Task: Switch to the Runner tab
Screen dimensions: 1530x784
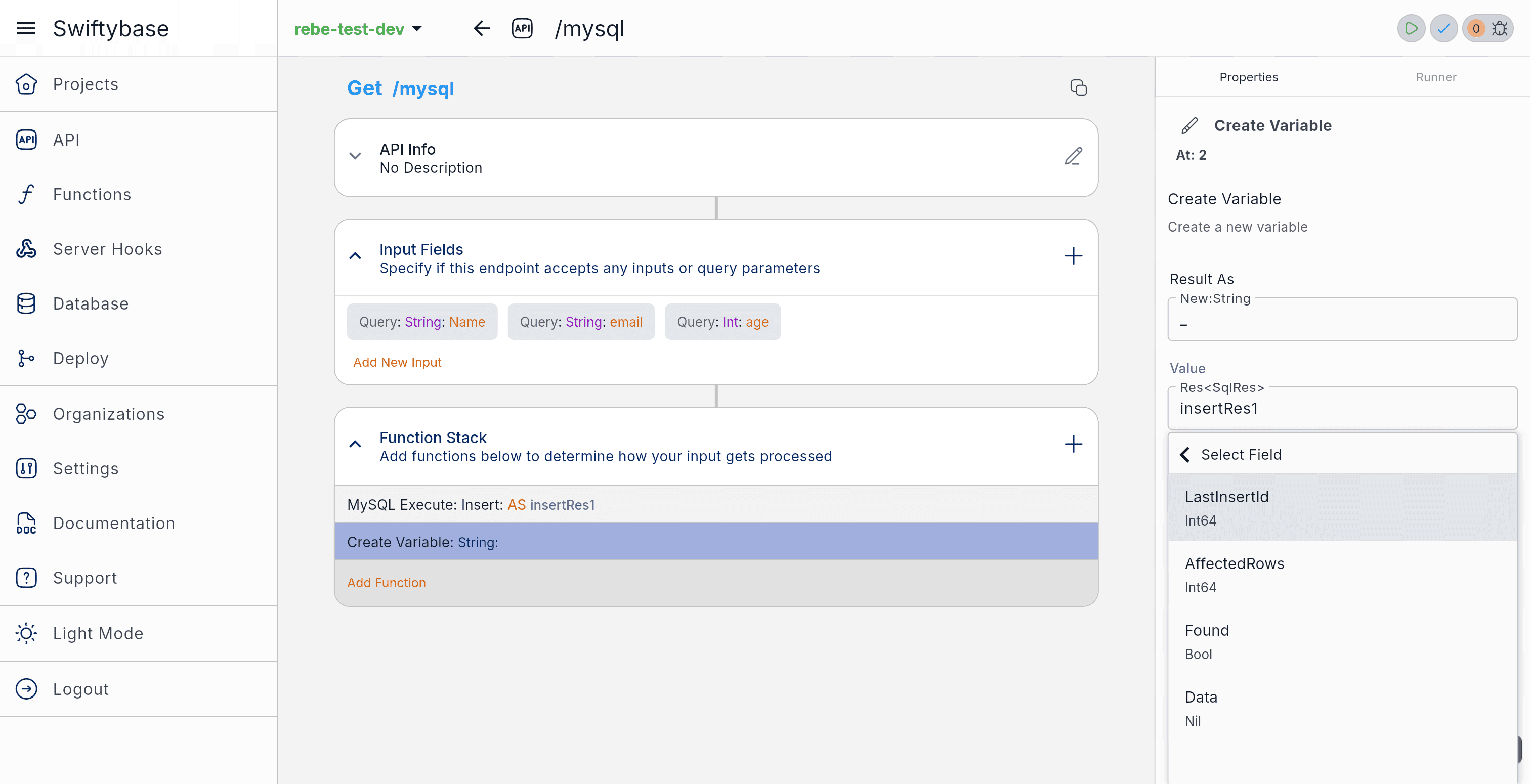Action: point(1435,77)
